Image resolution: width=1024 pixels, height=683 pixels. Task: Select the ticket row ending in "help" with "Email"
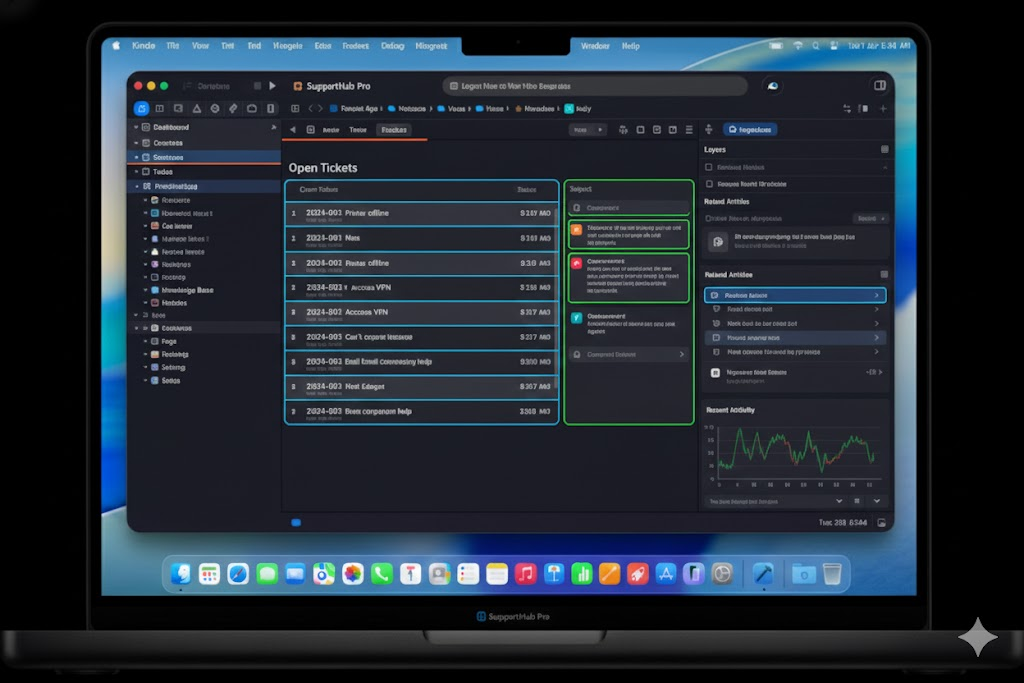pyautogui.click(x=422, y=362)
